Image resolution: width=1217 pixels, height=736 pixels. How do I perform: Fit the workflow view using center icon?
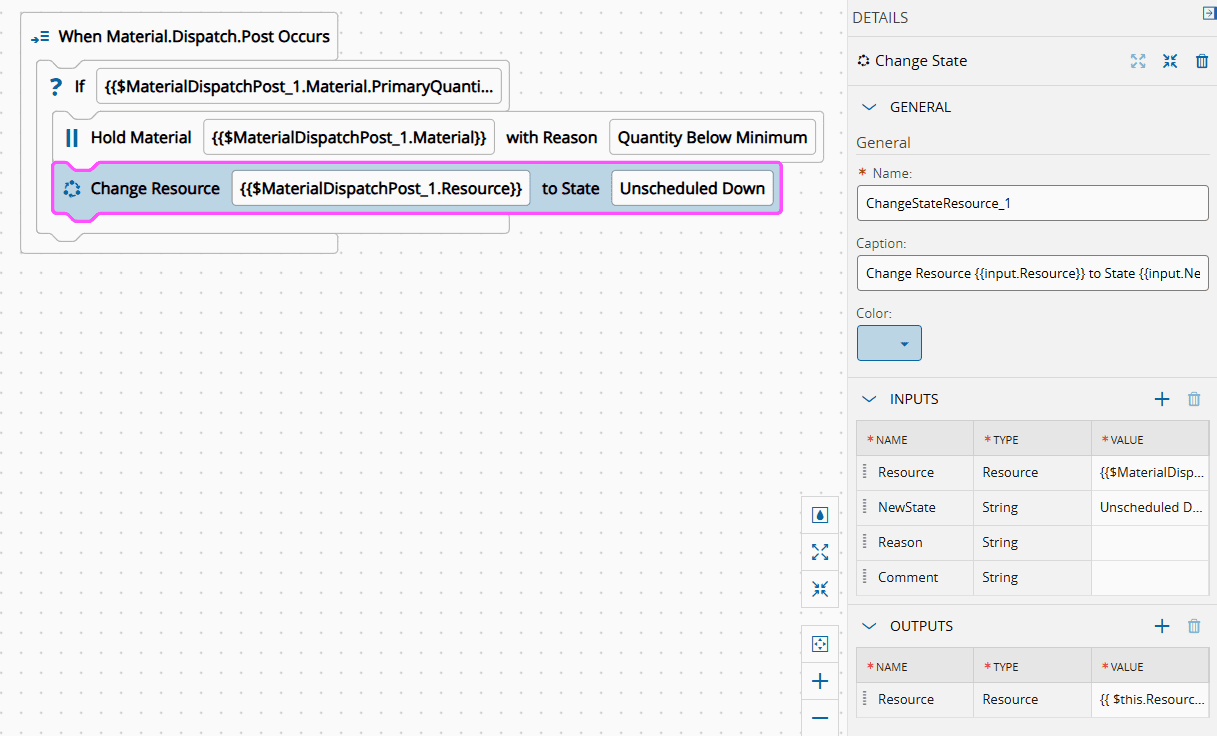coord(820,645)
